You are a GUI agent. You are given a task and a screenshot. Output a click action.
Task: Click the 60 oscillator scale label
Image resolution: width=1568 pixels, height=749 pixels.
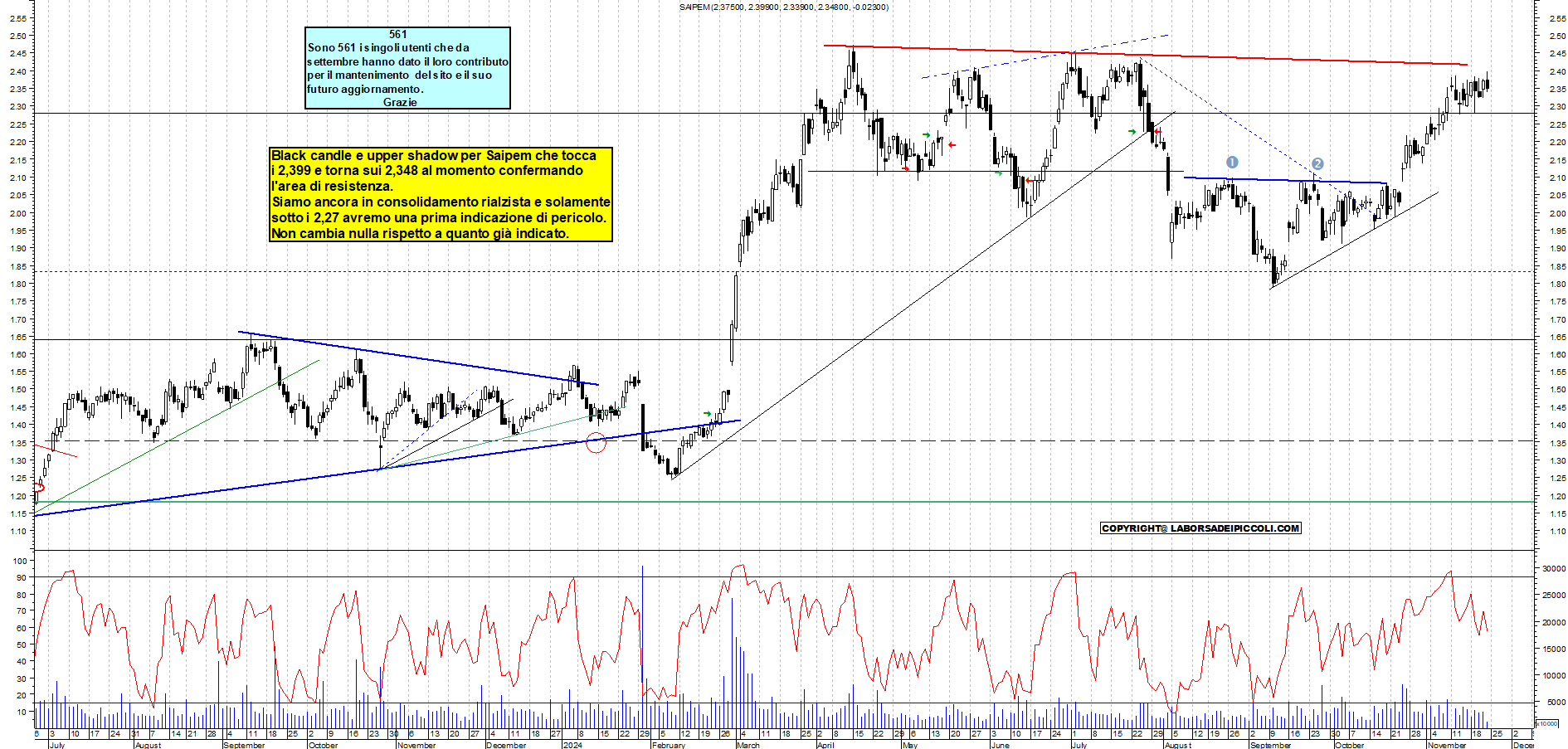point(22,628)
